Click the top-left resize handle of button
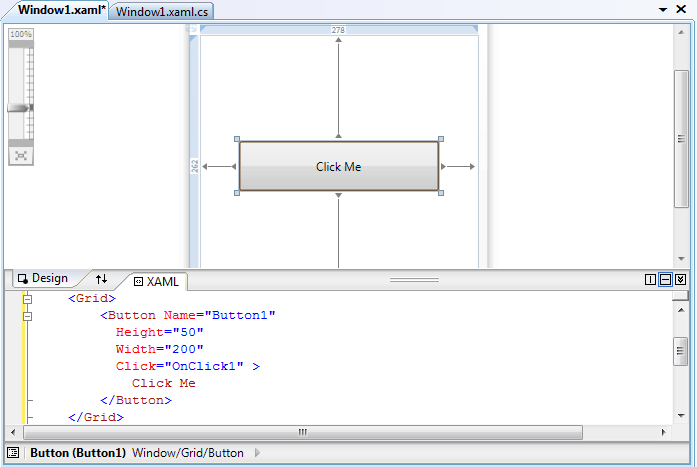697x467 pixels. point(237,139)
